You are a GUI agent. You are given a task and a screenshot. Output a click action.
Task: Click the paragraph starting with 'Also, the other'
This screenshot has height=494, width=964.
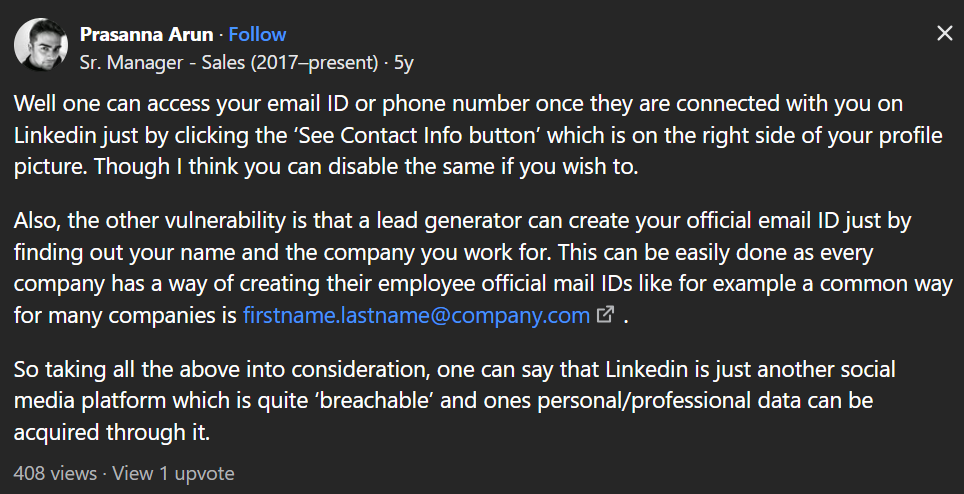pyautogui.click(x=483, y=267)
